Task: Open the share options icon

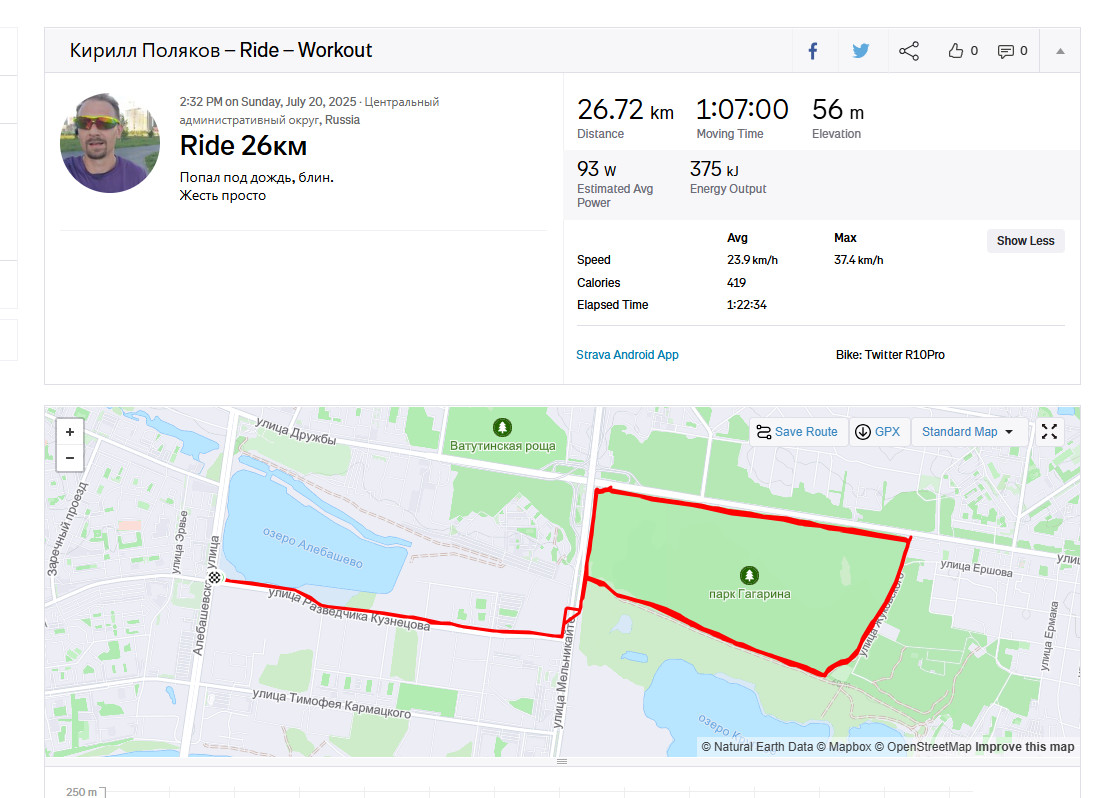Action: coord(909,51)
